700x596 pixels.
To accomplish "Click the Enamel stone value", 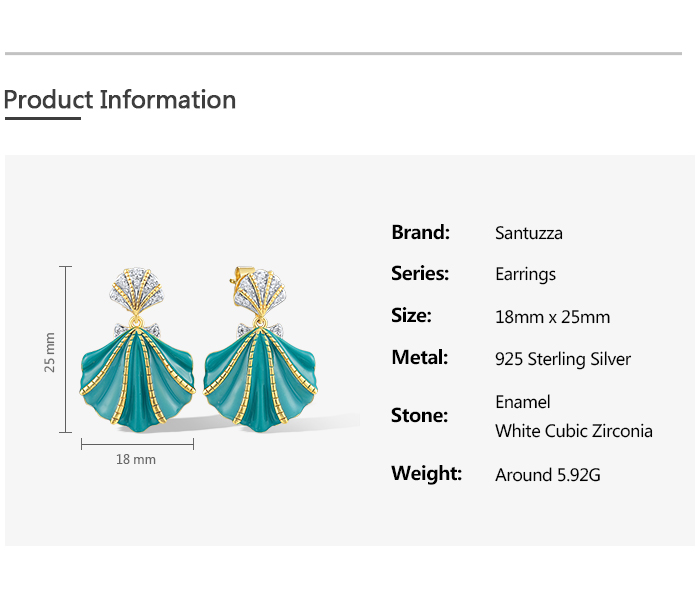I will (x=523, y=401).
